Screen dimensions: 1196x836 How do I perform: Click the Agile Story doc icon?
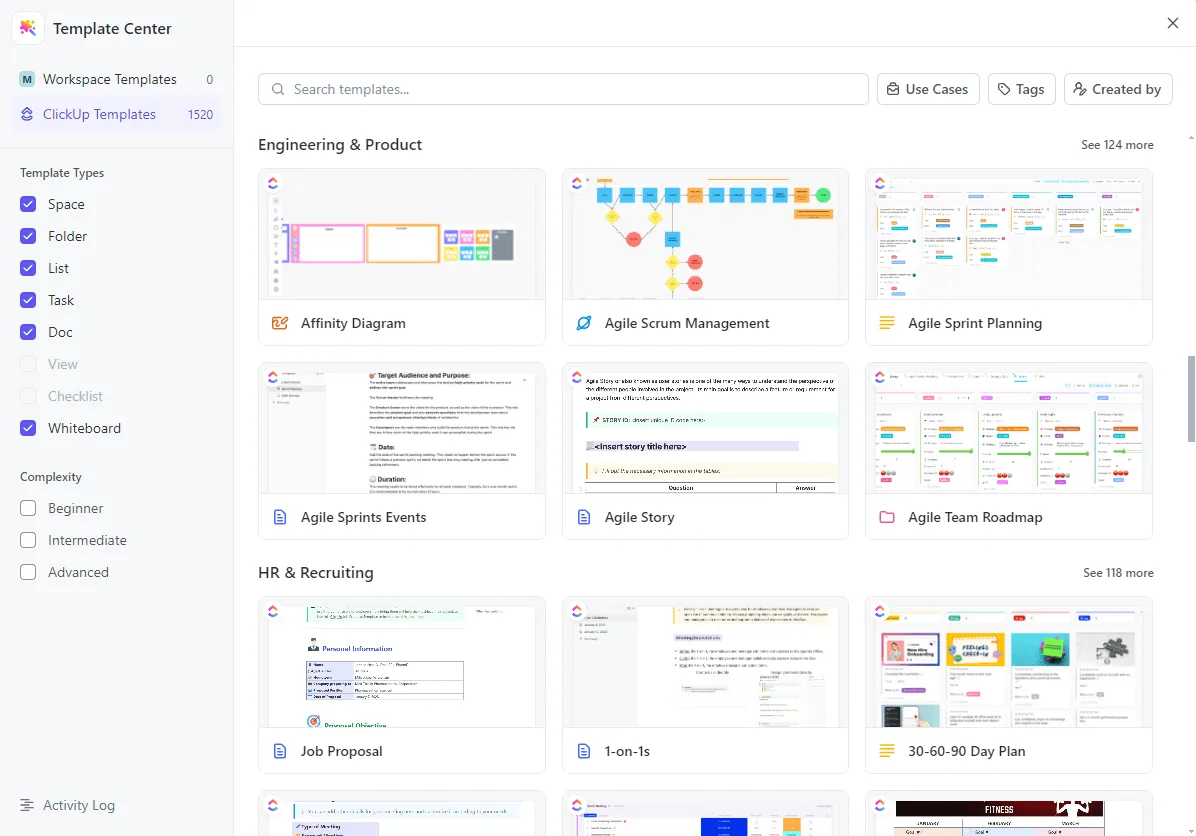(584, 517)
